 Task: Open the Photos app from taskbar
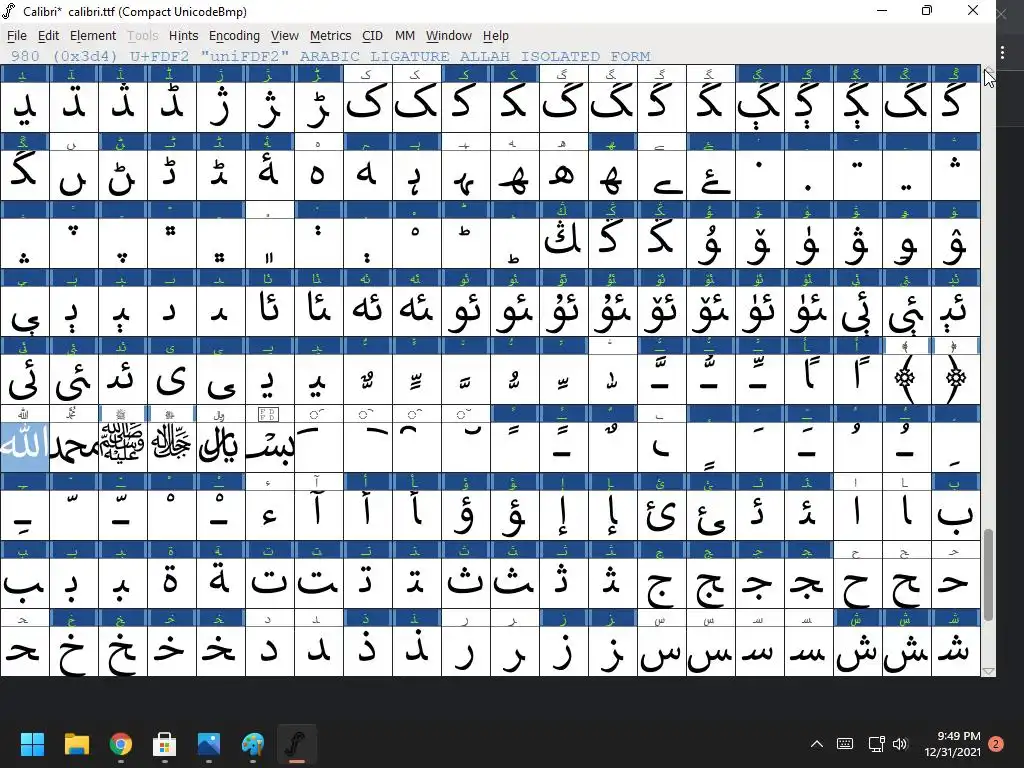(x=209, y=744)
